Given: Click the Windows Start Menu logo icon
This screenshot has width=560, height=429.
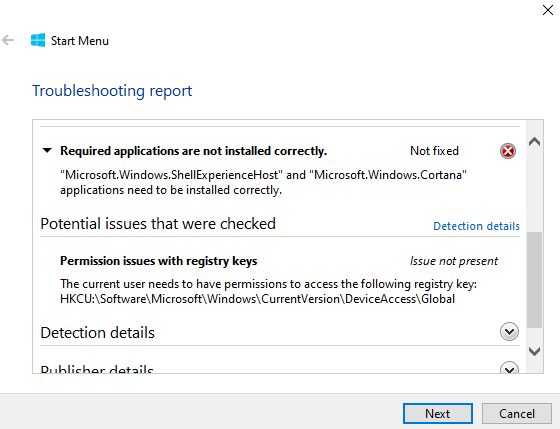Looking at the screenshot, I should click(38, 40).
